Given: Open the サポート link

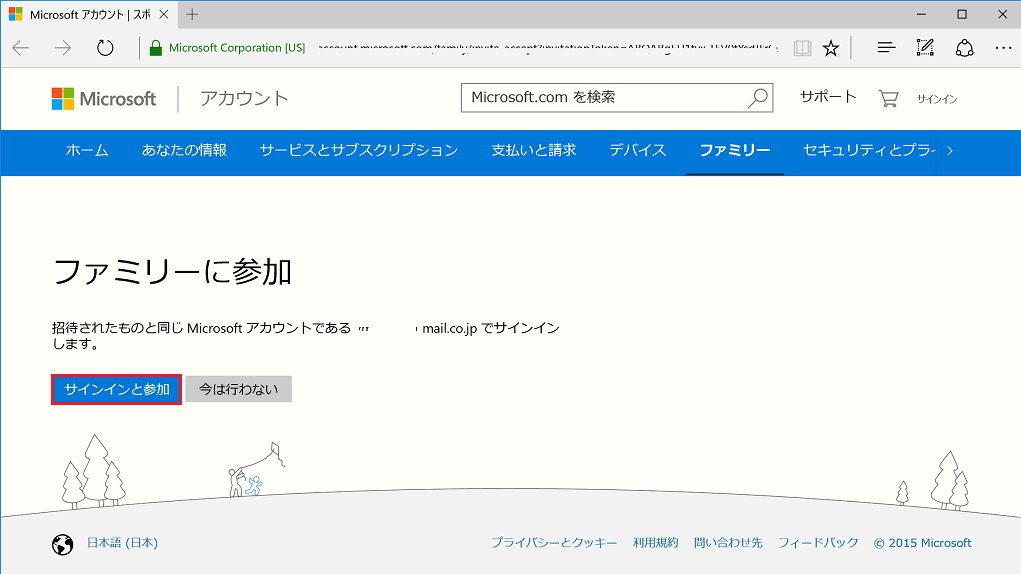Looking at the screenshot, I should 828,97.
